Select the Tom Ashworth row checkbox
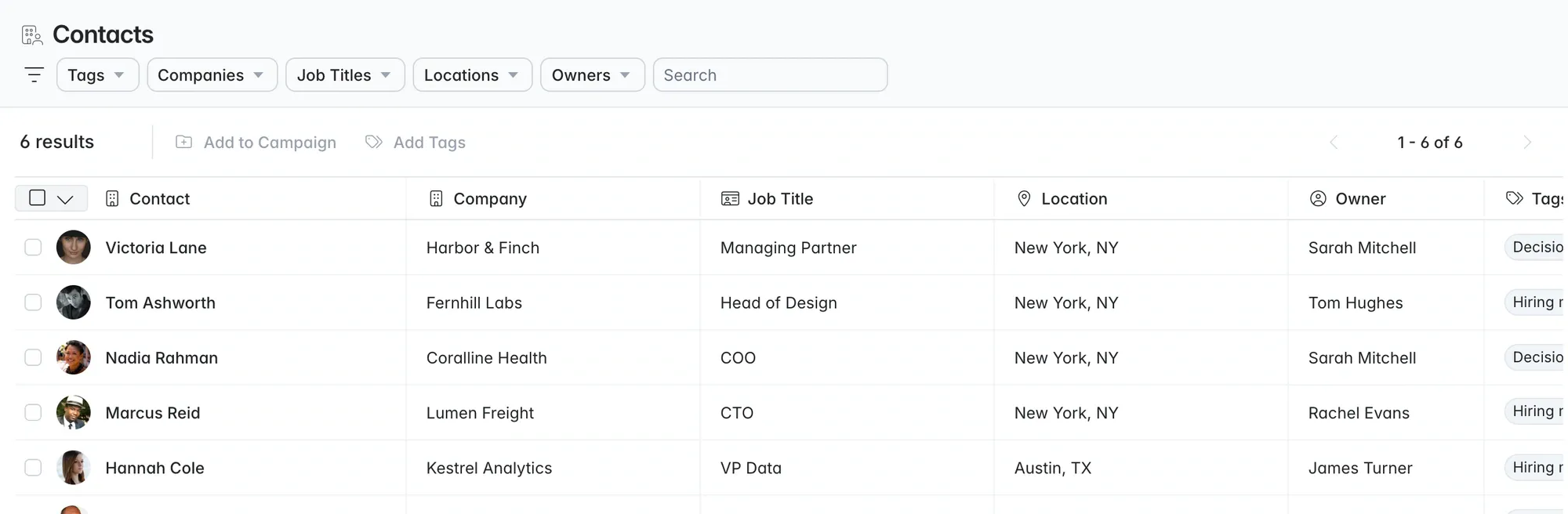The width and height of the screenshot is (1568, 514). (33, 302)
